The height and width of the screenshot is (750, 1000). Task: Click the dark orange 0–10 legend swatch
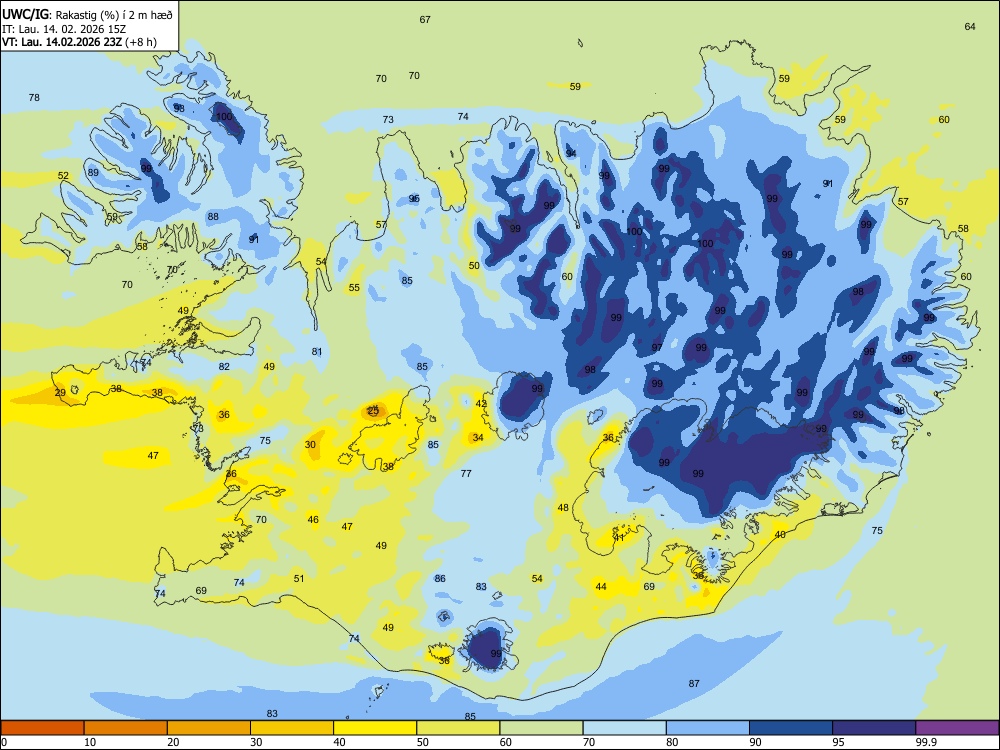coord(42,728)
